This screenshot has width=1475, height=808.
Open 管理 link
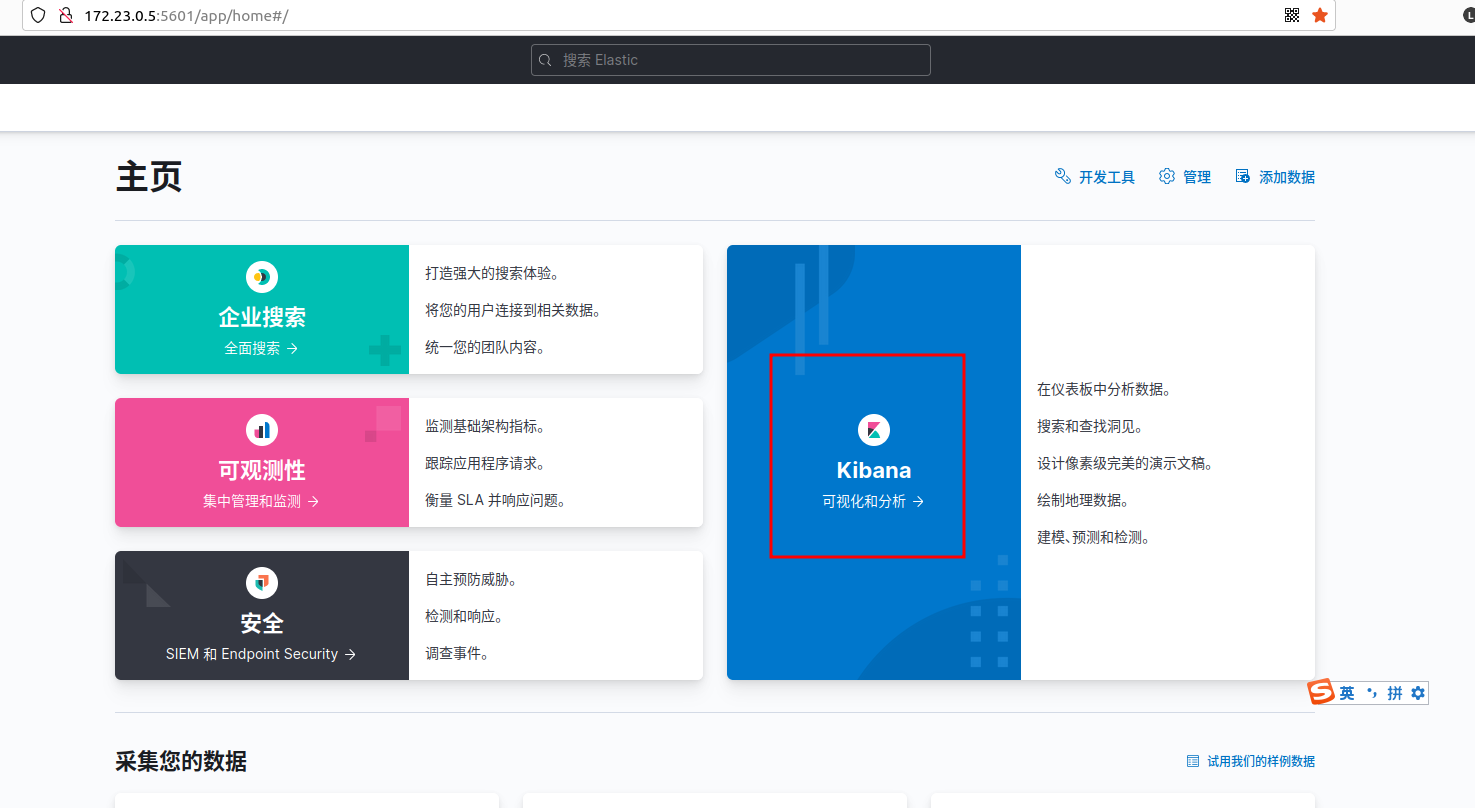point(1197,177)
